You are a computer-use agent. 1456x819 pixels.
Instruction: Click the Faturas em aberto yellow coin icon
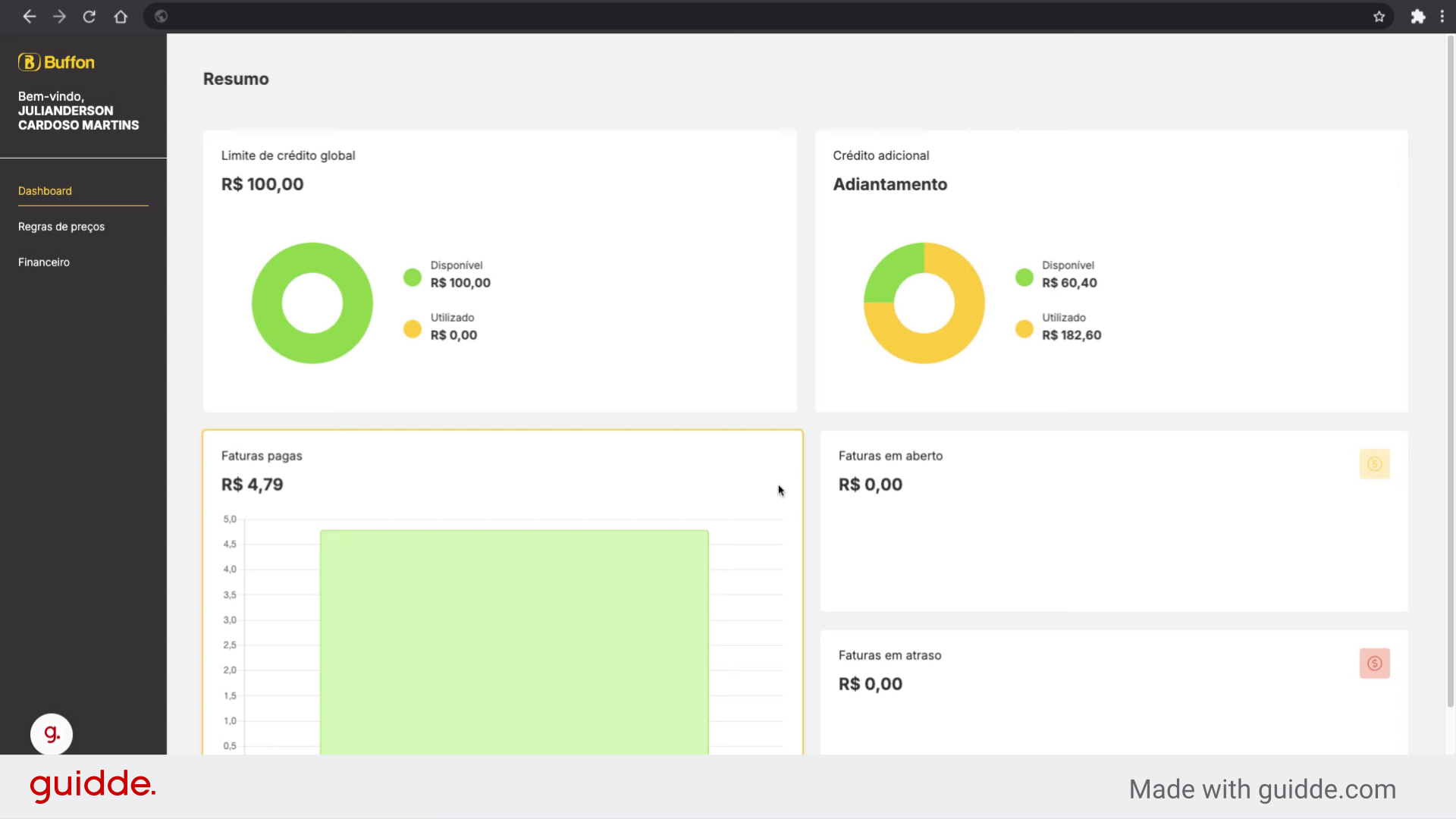point(1374,464)
